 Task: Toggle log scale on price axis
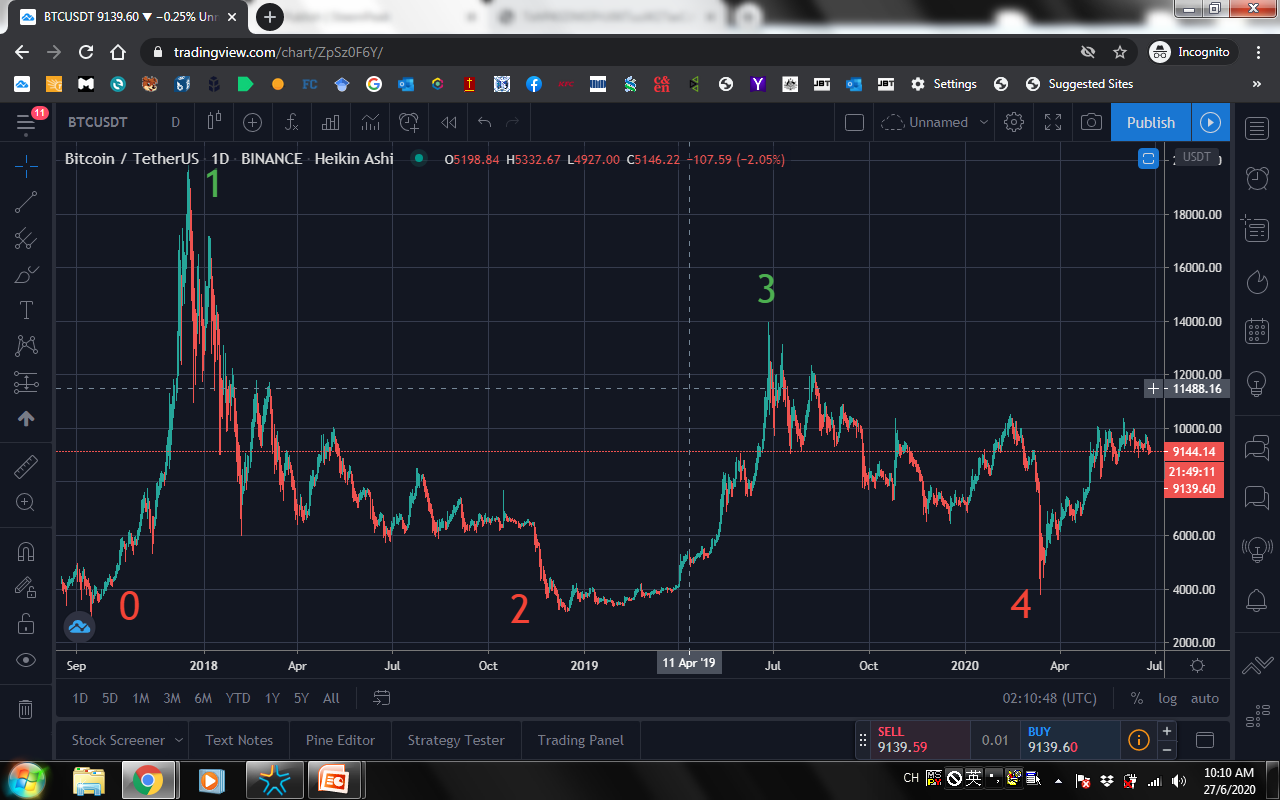(1167, 698)
